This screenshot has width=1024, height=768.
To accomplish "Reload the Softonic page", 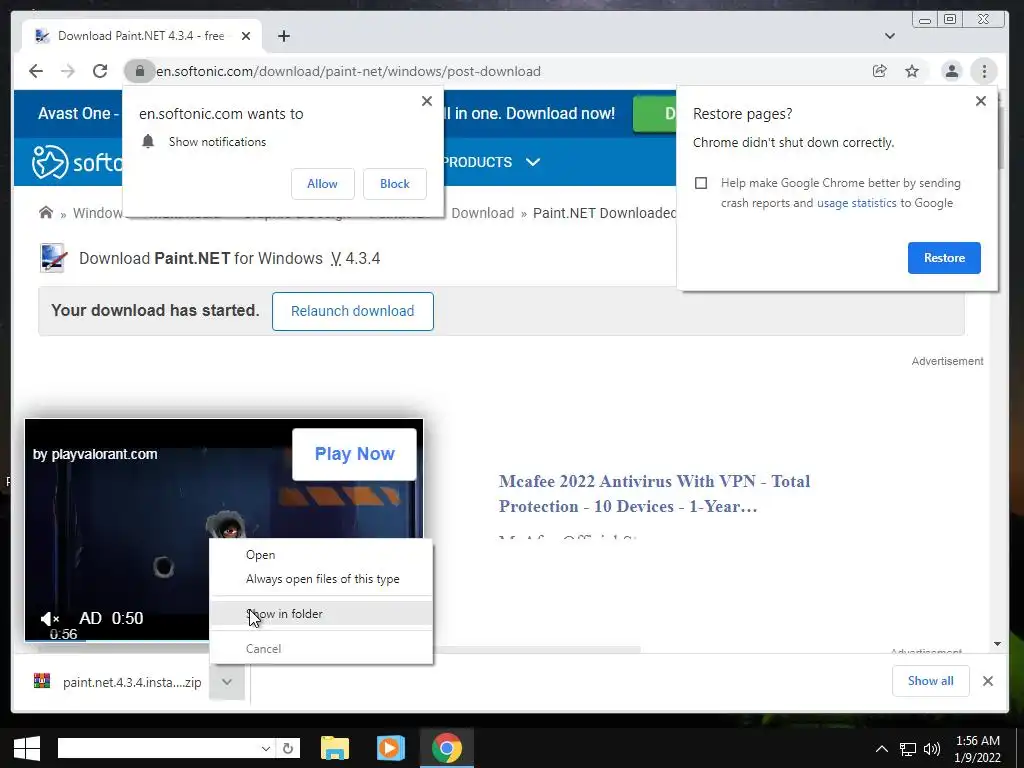I will (x=100, y=71).
